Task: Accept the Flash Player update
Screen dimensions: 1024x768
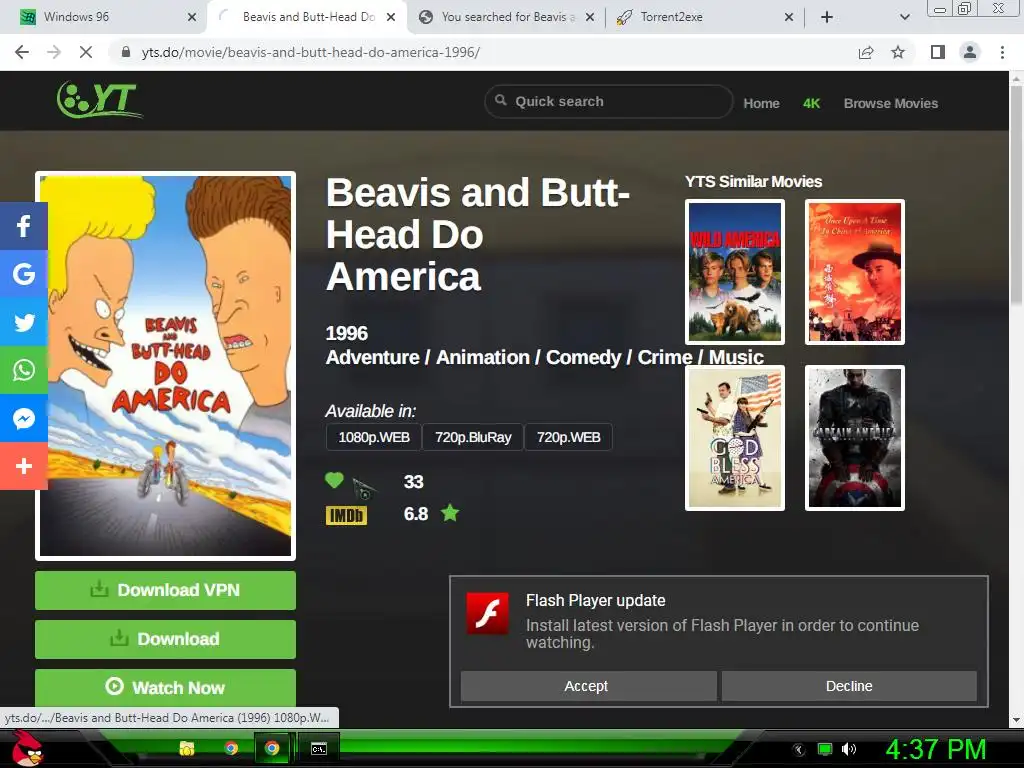Action: pyautogui.click(x=588, y=686)
